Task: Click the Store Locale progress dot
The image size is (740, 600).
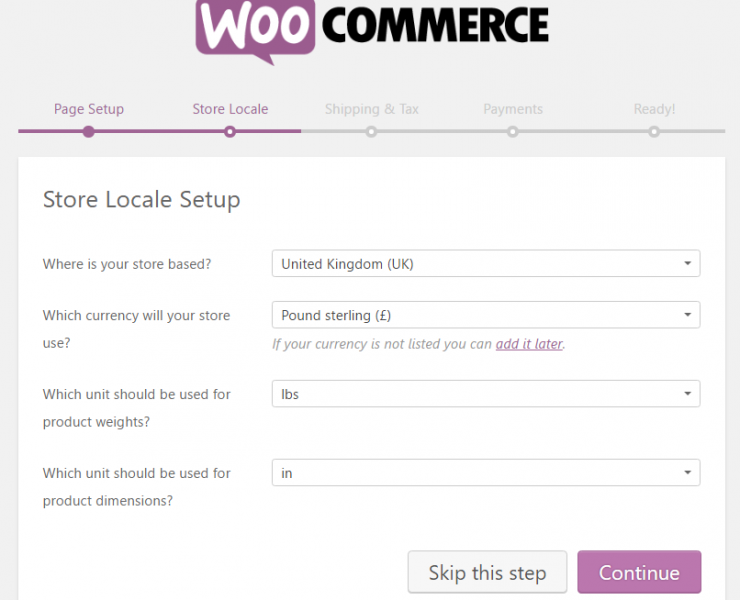Action: [x=230, y=132]
